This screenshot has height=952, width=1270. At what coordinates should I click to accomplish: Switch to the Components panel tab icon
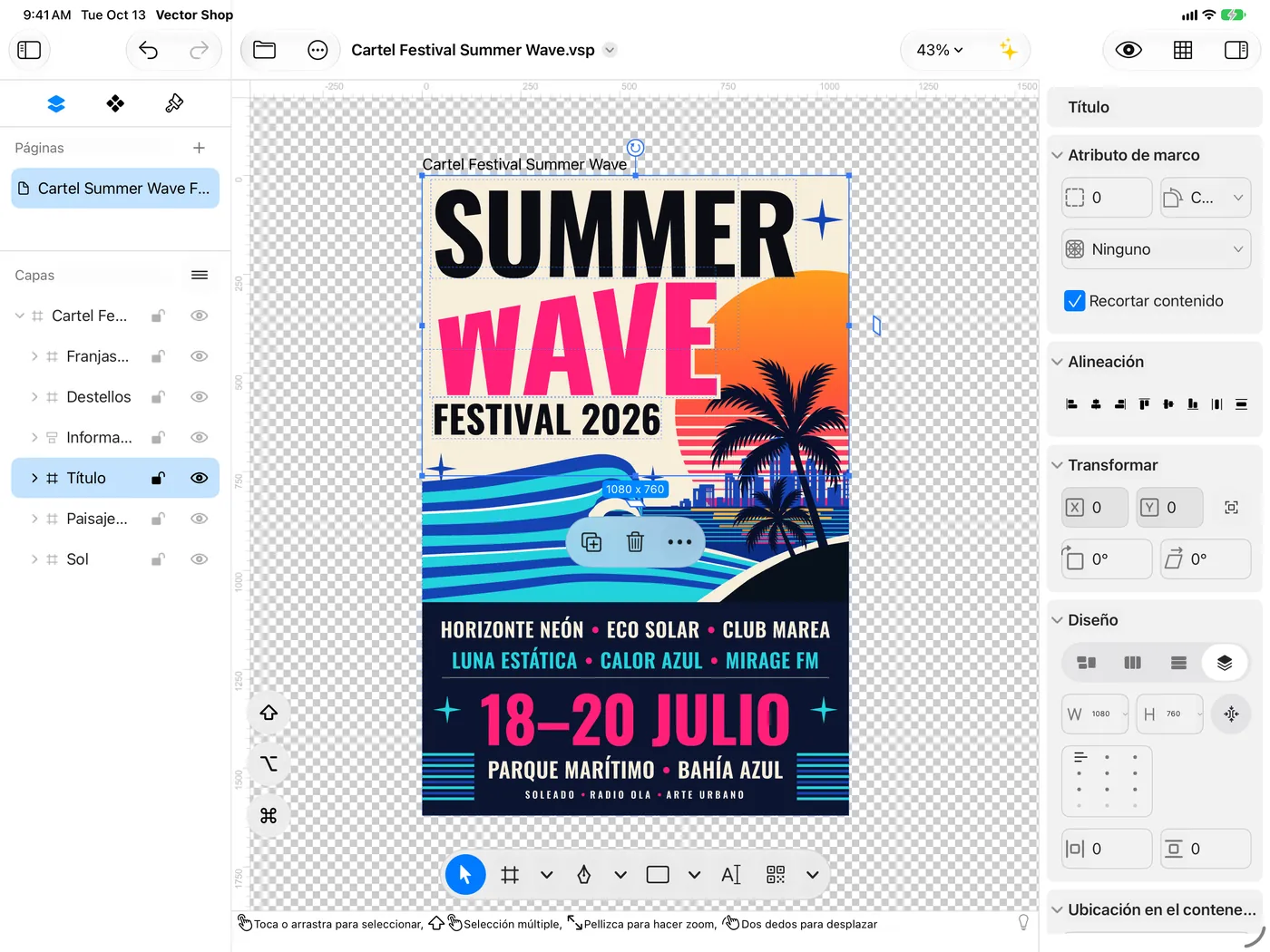(x=115, y=103)
